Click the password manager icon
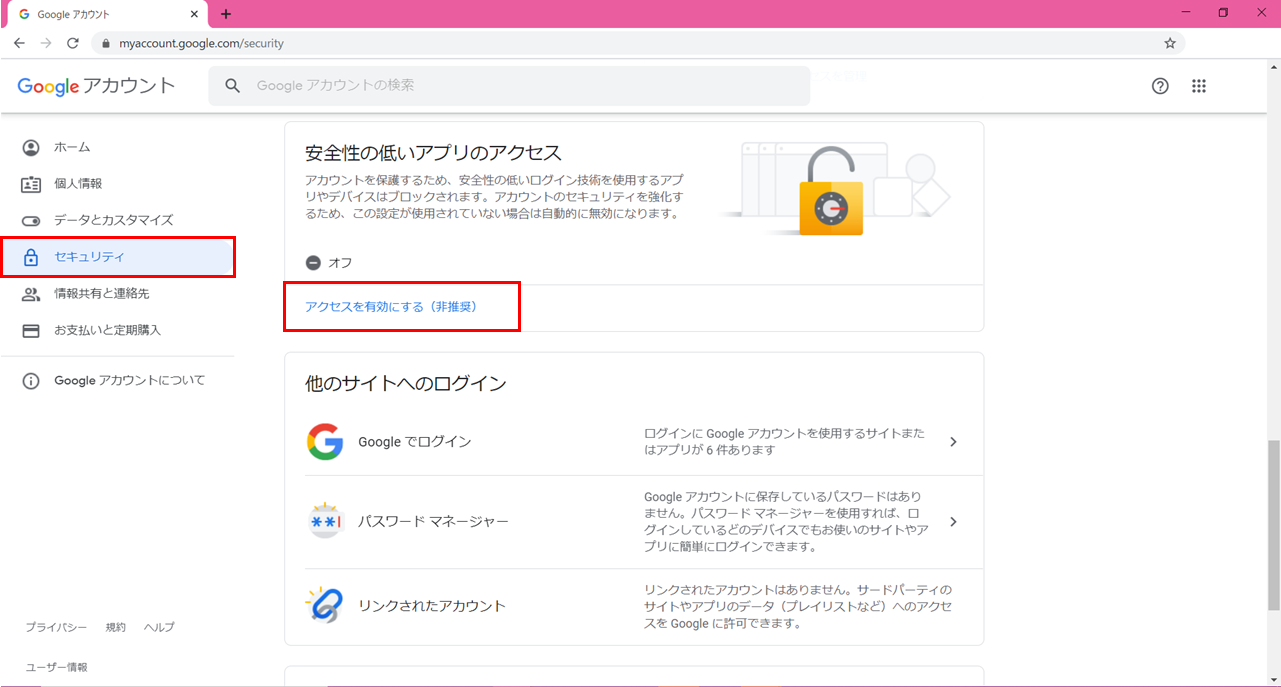The height and width of the screenshot is (687, 1281). [325, 522]
